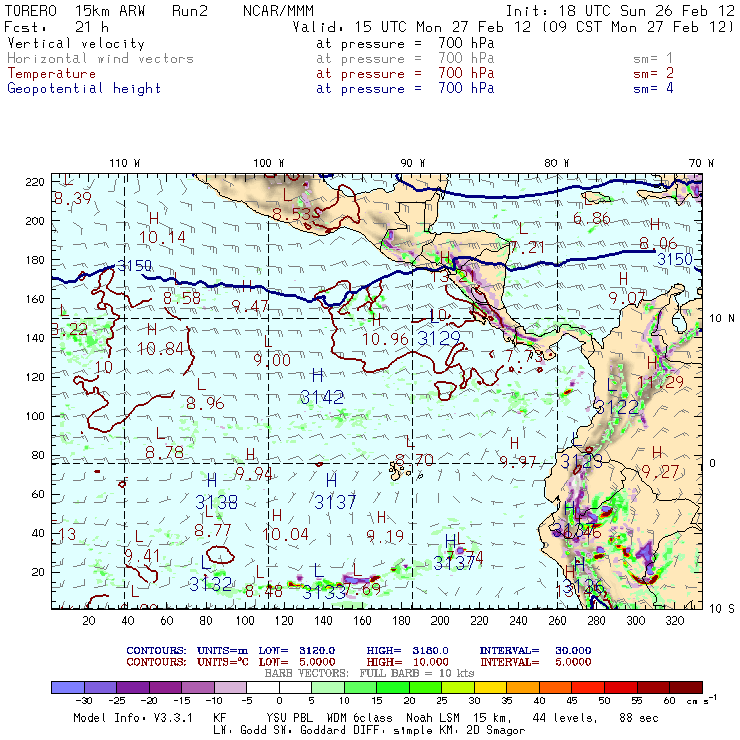This screenshot has height=740, width=740.
Task: Click the red 'LOW= 5.0000' legend
Action: [x=297, y=662]
